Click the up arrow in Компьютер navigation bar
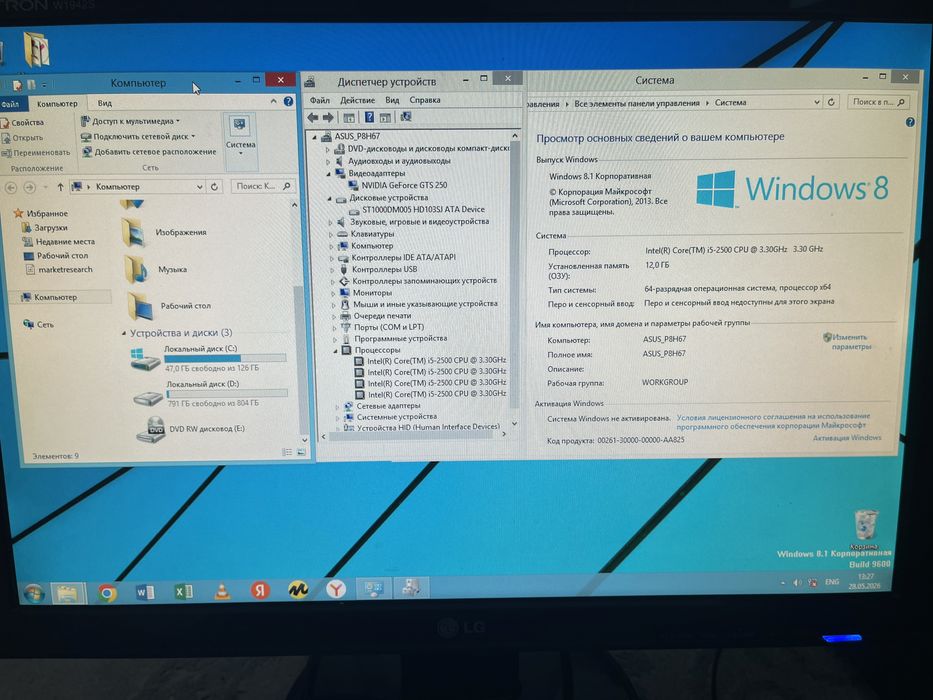Image resolution: width=933 pixels, height=700 pixels. click(60, 187)
